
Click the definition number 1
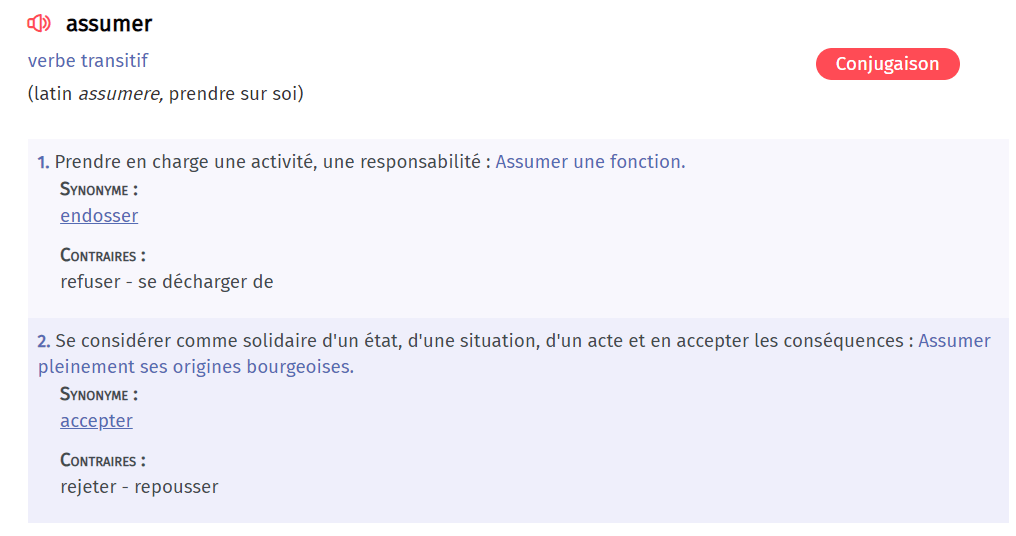click(43, 162)
